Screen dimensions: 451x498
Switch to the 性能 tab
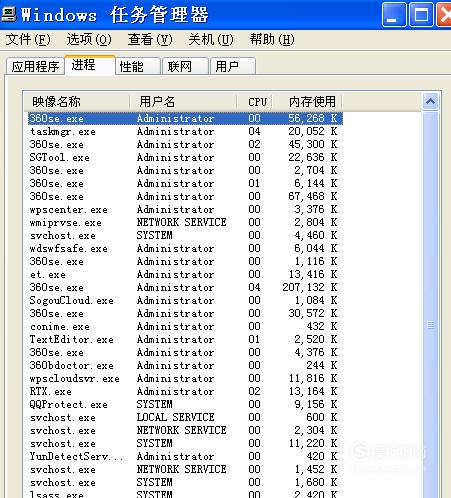pyautogui.click(x=138, y=66)
